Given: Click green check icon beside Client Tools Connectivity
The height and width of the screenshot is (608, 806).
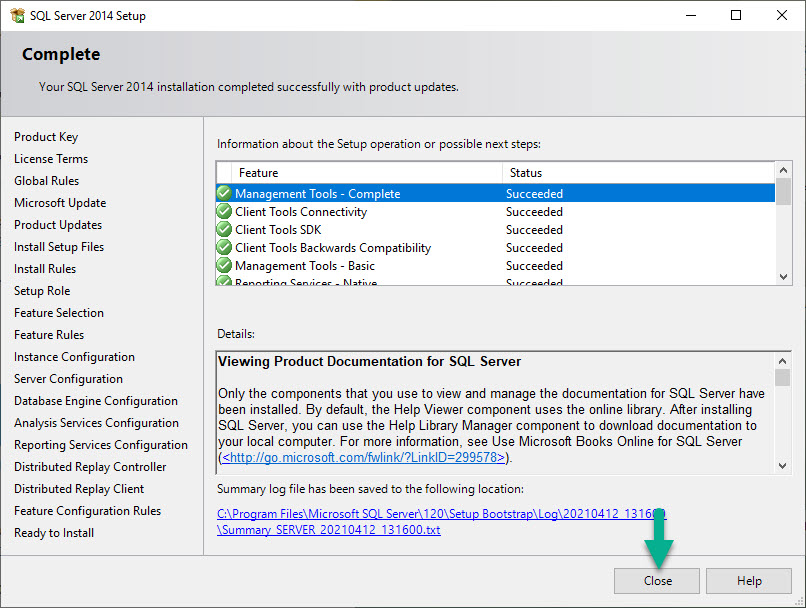Looking at the screenshot, I should tap(224, 211).
